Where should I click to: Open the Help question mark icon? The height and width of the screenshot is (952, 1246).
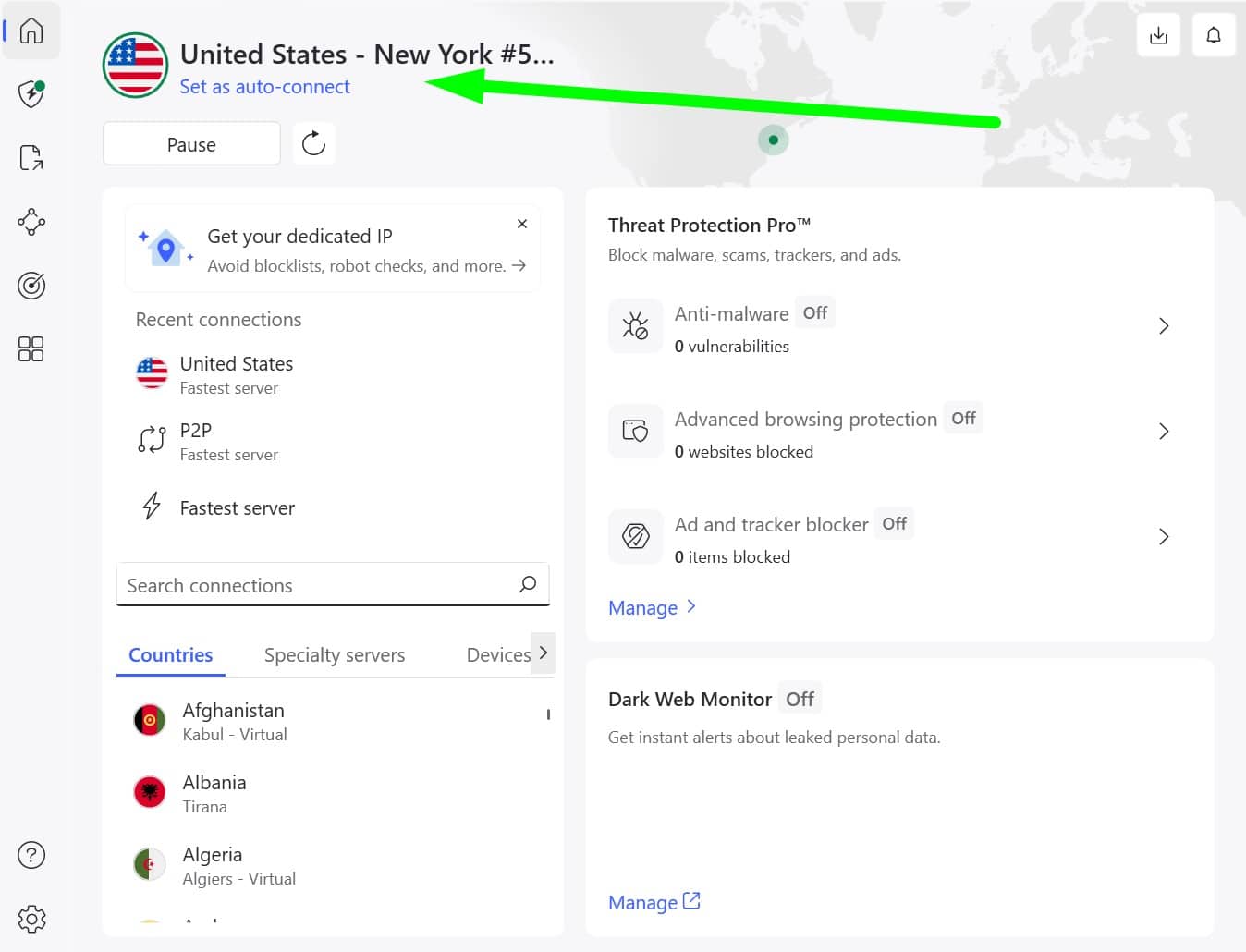(x=31, y=855)
